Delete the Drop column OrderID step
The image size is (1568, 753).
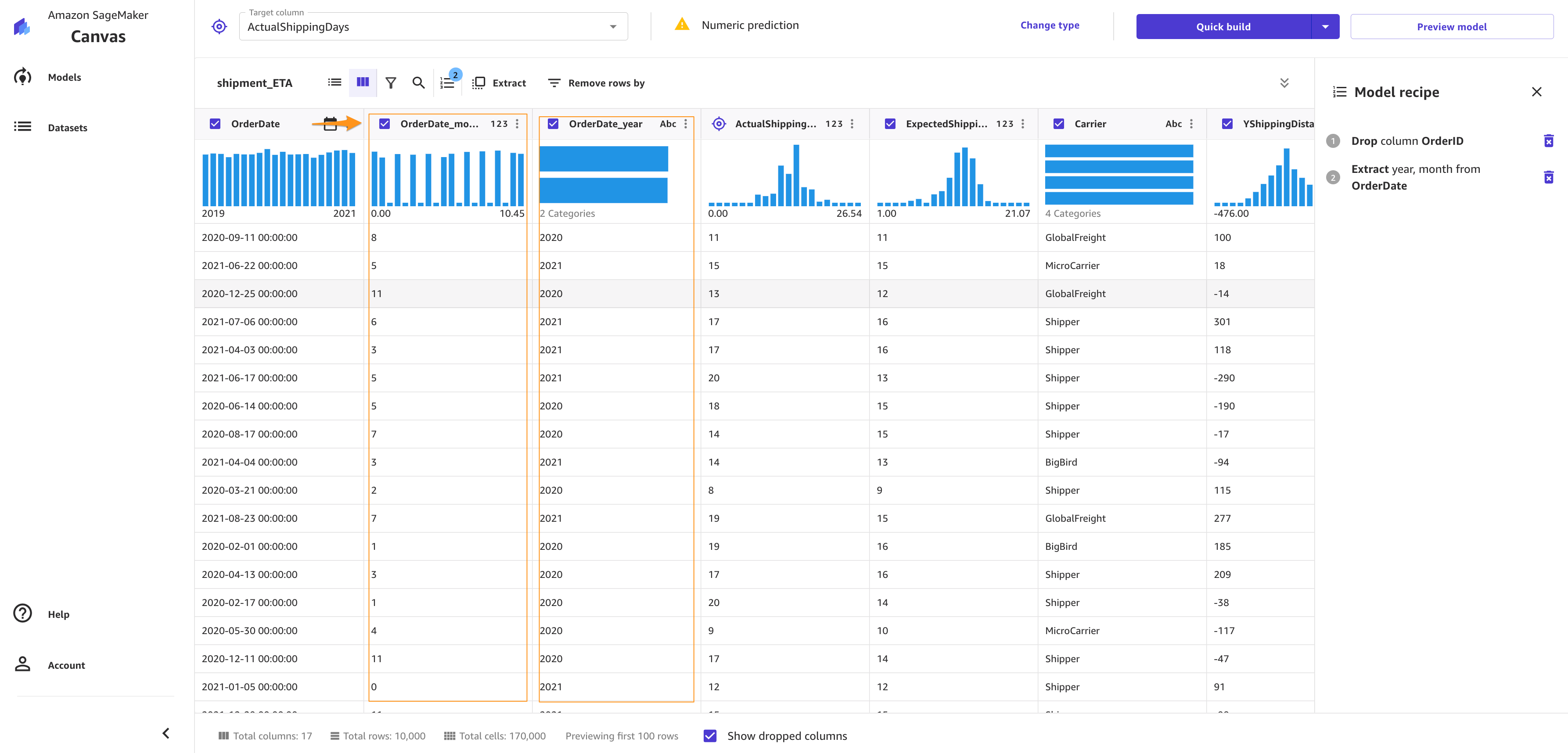(x=1549, y=141)
